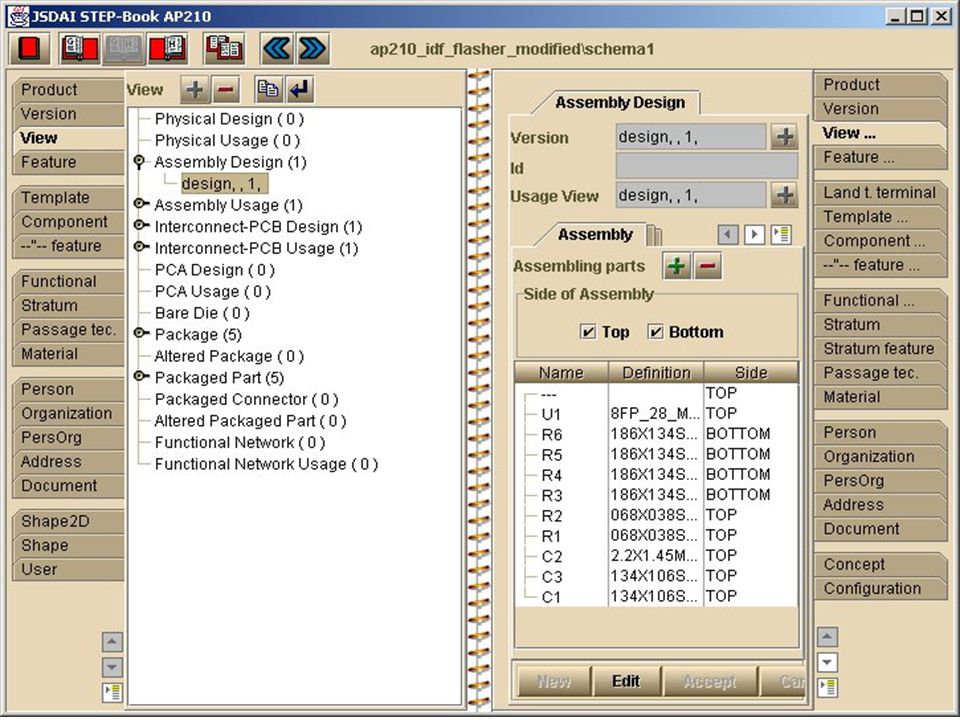Click the double book pages toolbar icon
The width and height of the screenshot is (960, 720).
(224, 48)
